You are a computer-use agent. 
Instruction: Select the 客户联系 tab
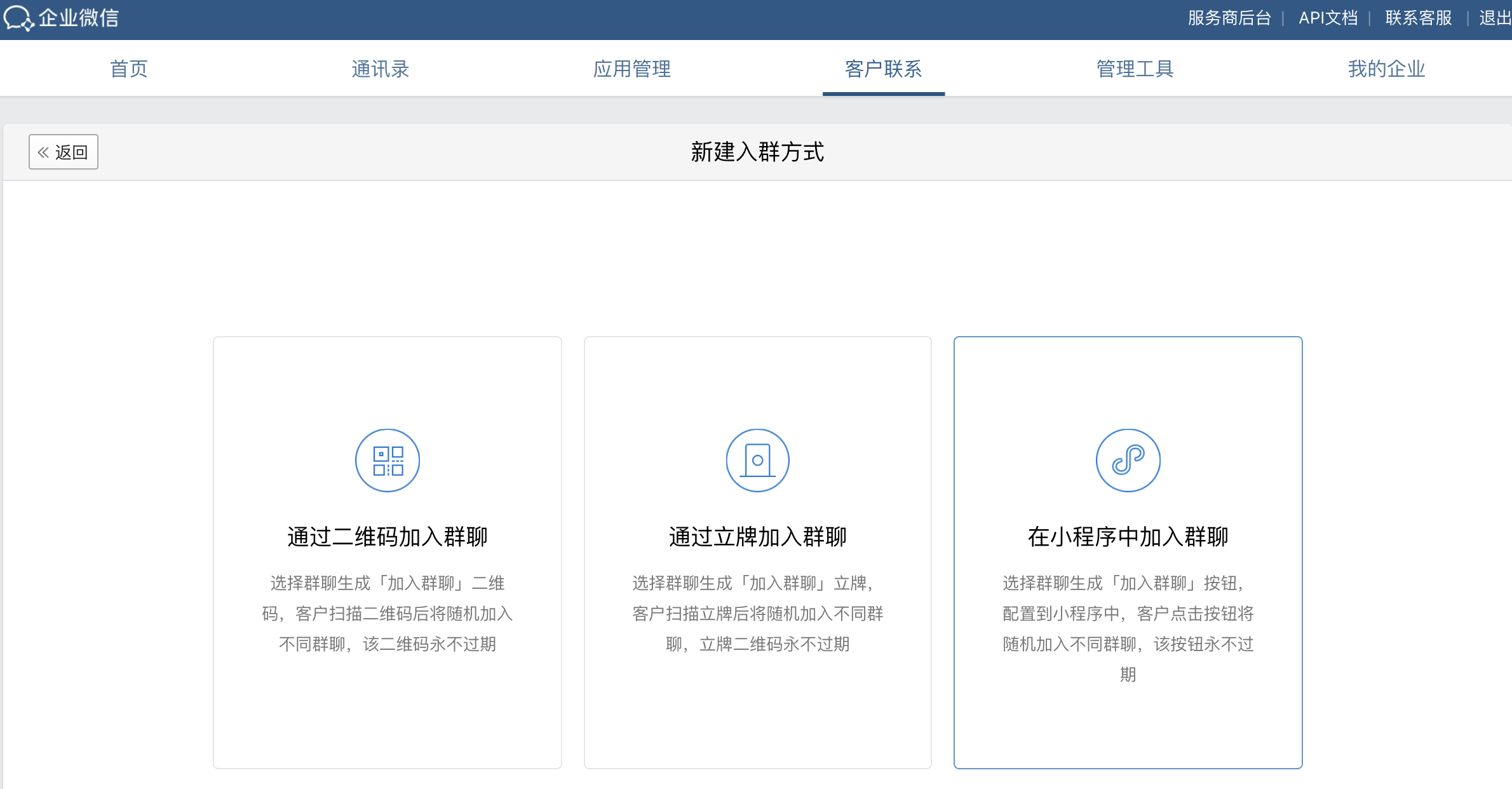click(x=883, y=69)
